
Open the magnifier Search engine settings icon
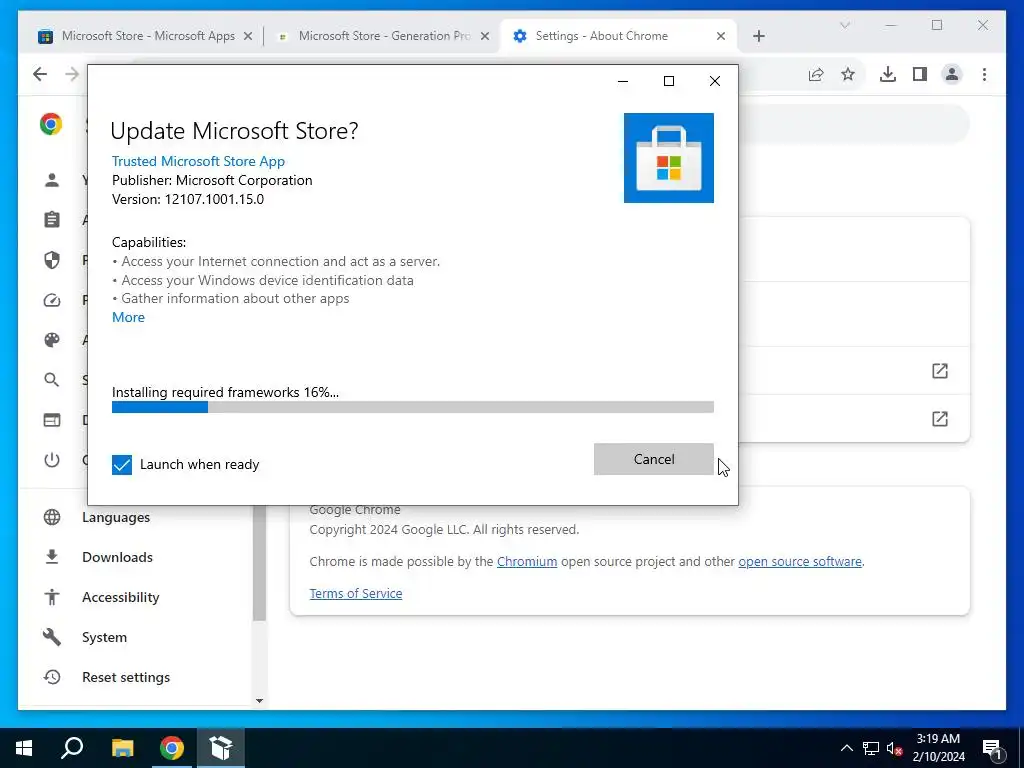coord(52,380)
